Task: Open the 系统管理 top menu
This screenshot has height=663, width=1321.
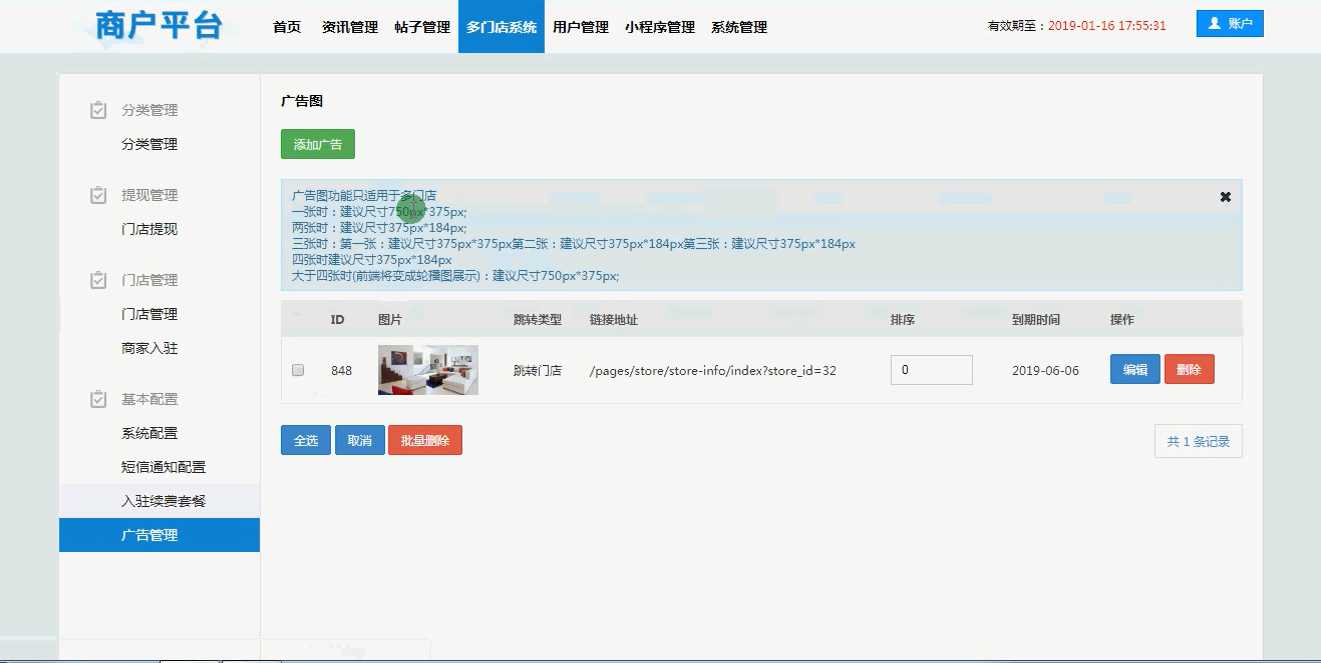Action: pyautogui.click(x=739, y=27)
